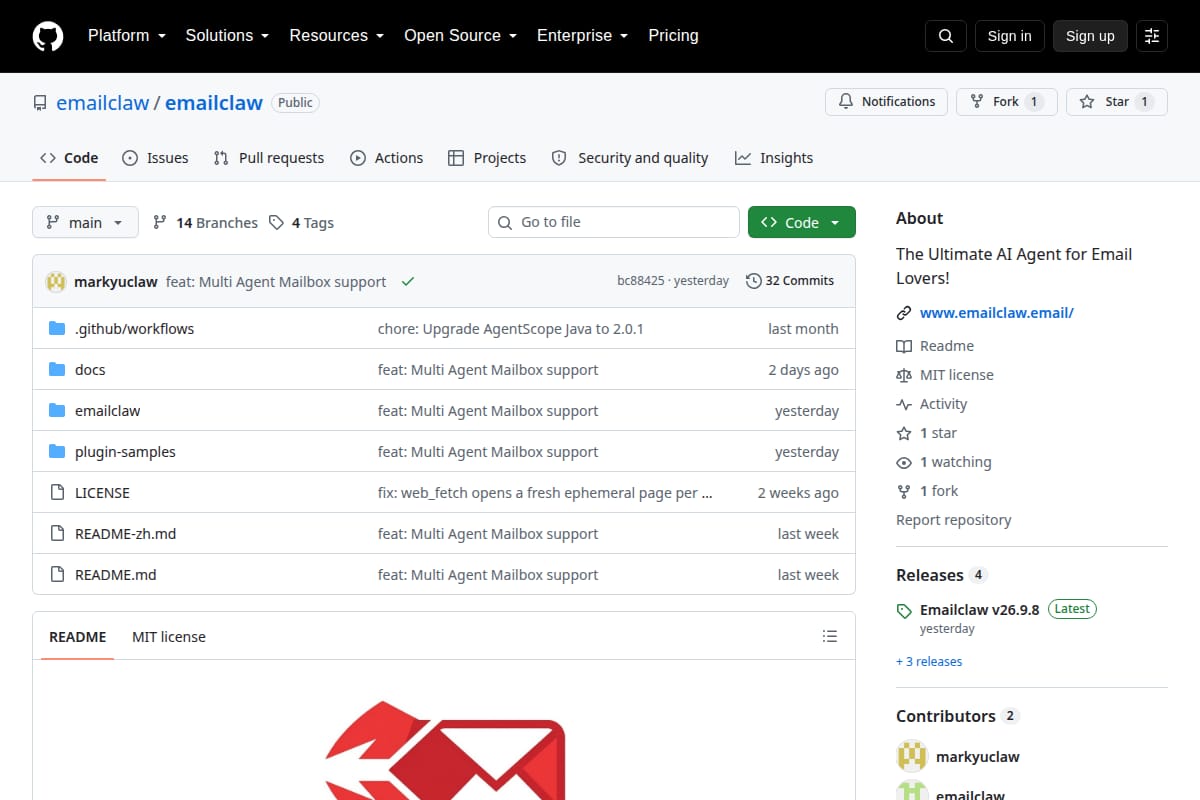Click the repository book icon beside emailclaw
This screenshot has height=800, width=1200.
tap(40, 103)
